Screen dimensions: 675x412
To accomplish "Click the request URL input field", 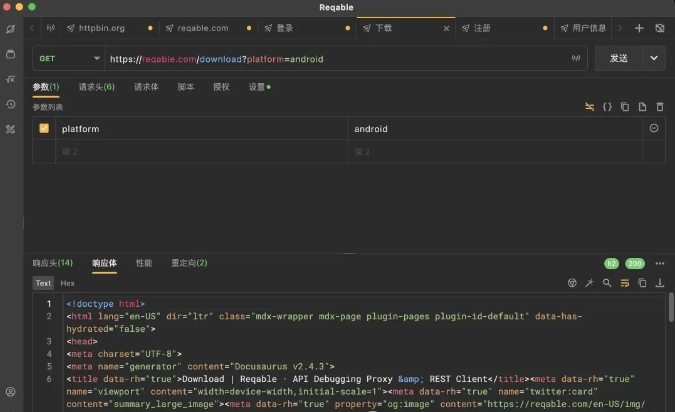I will [x=338, y=59].
